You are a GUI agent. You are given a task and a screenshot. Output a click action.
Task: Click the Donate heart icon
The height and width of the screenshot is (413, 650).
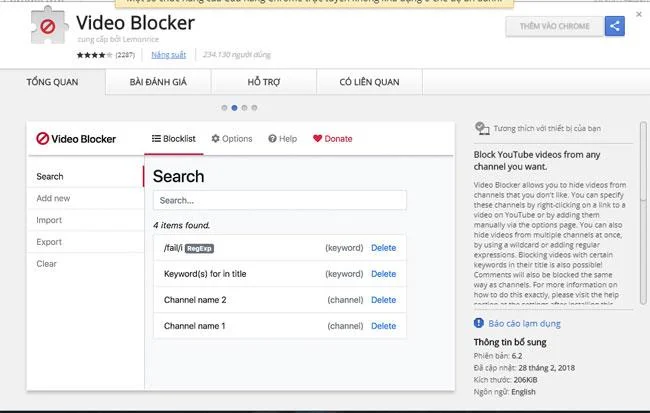pos(317,138)
